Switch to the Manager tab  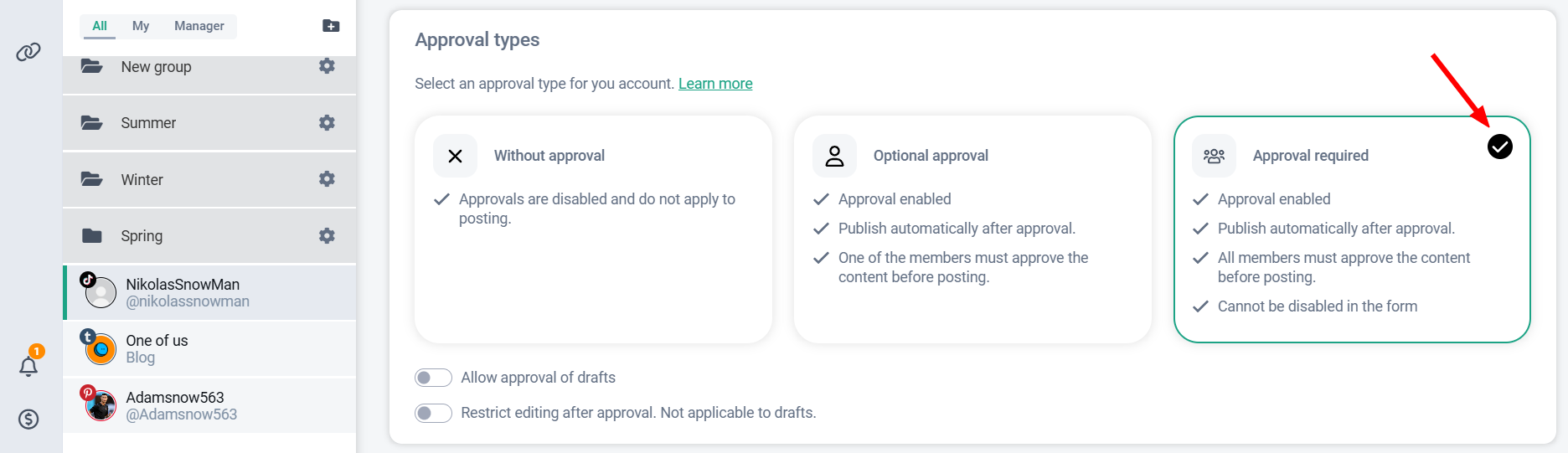tap(199, 26)
